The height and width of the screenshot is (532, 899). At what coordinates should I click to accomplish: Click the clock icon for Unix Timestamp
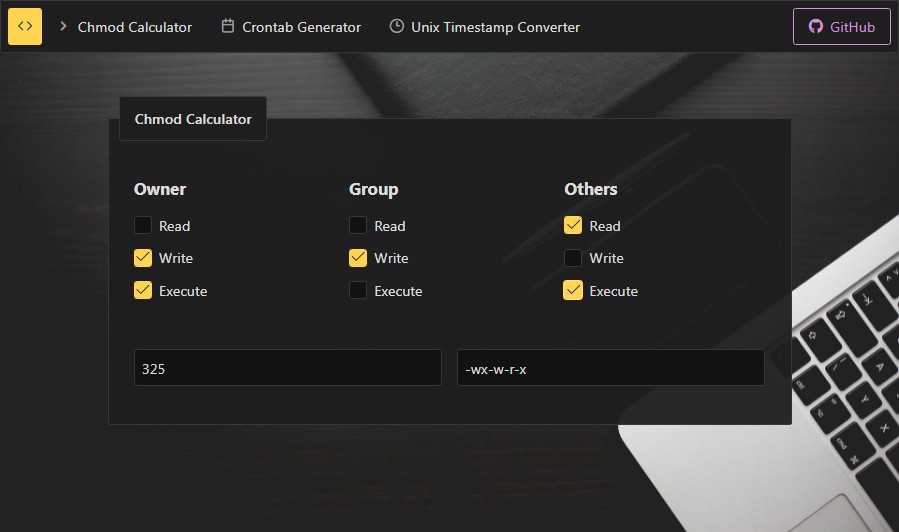point(397,27)
